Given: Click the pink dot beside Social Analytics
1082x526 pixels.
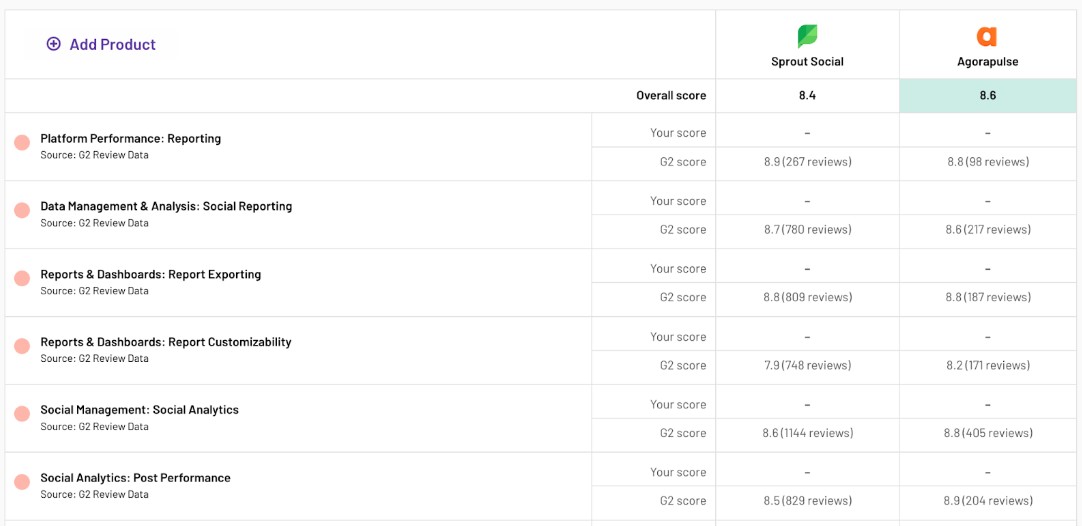Looking at the screenshot, I should [22, 414].
